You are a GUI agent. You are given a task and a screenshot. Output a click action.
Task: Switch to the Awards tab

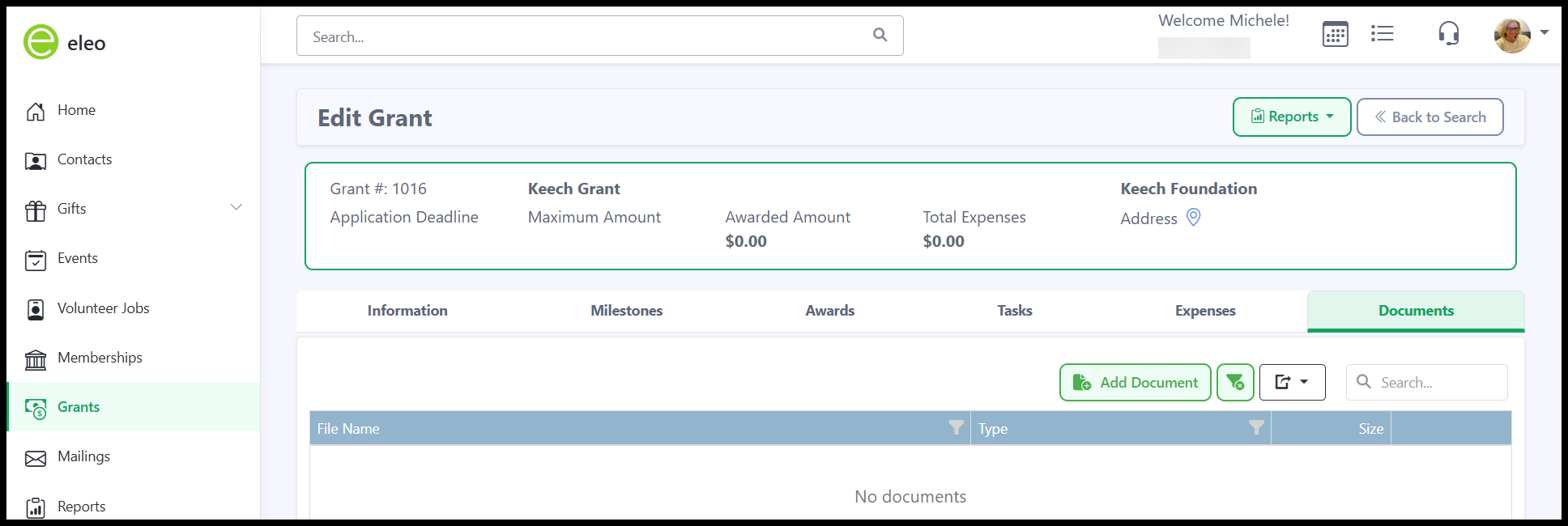[x=829, y=311]
